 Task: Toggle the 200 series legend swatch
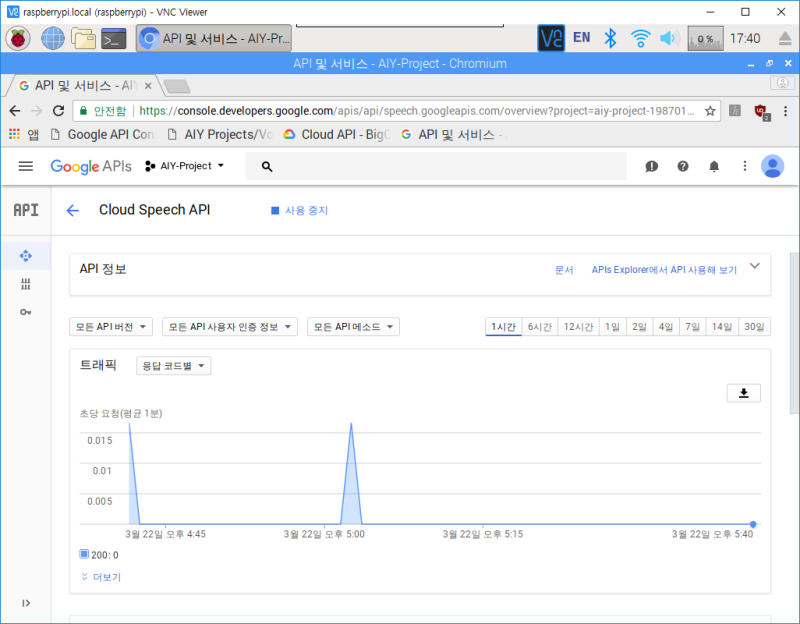pos(84,554)
